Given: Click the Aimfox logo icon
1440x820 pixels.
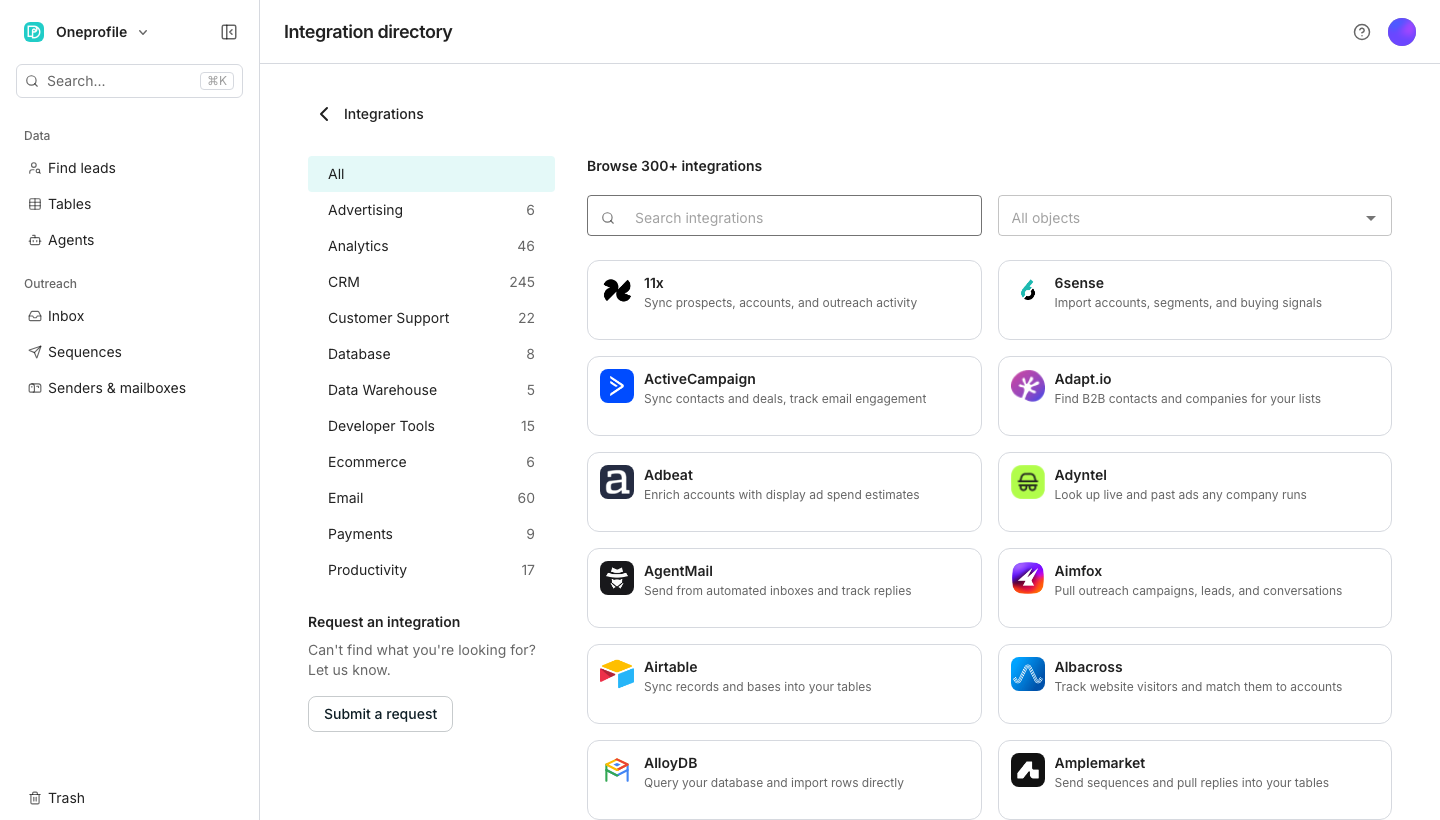Looking at the screenshot, I should pyautogui.click(x=1028, y=578).
